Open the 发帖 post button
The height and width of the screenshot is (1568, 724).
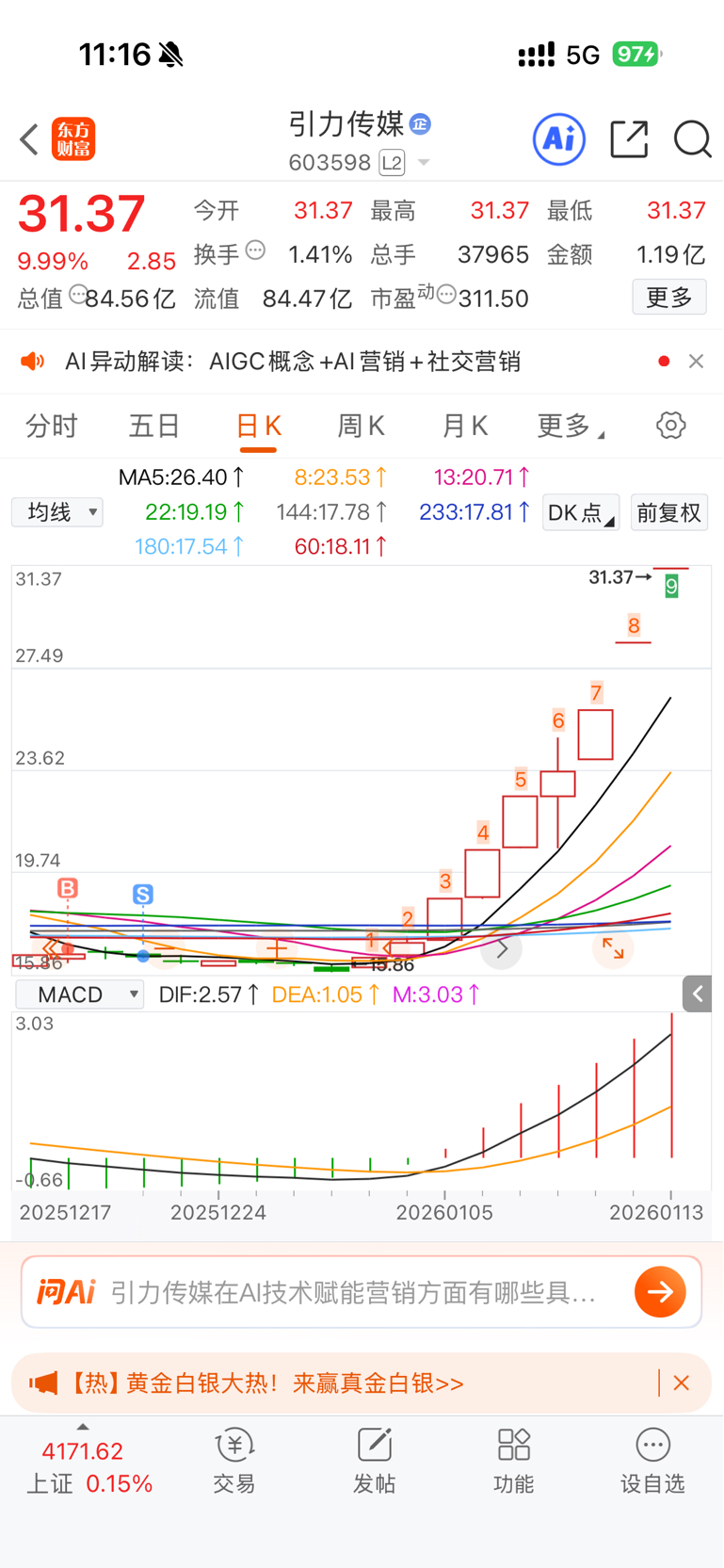(x=374, y=1462)
